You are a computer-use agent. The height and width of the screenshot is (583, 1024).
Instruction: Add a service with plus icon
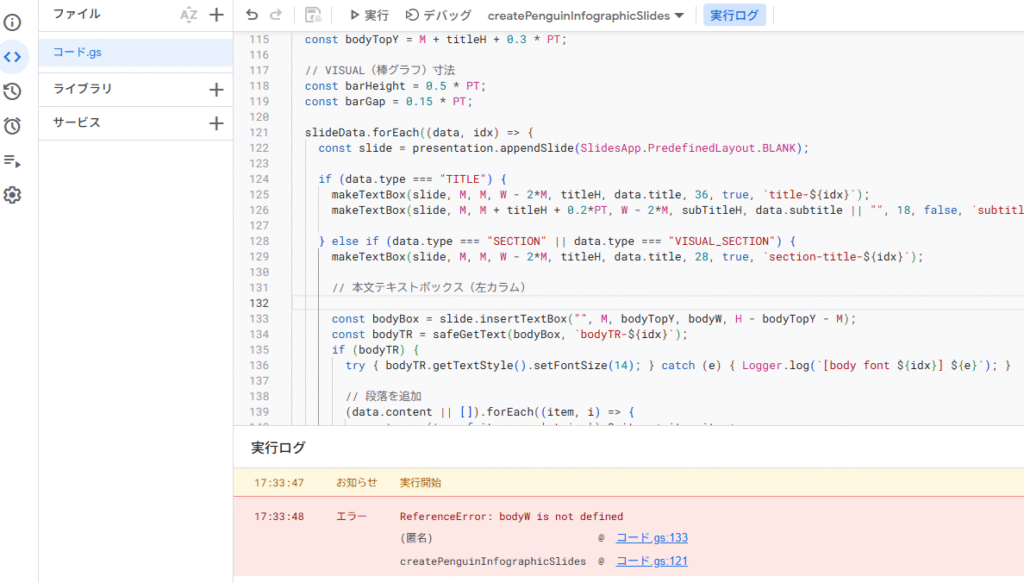[x=215, y=123]
